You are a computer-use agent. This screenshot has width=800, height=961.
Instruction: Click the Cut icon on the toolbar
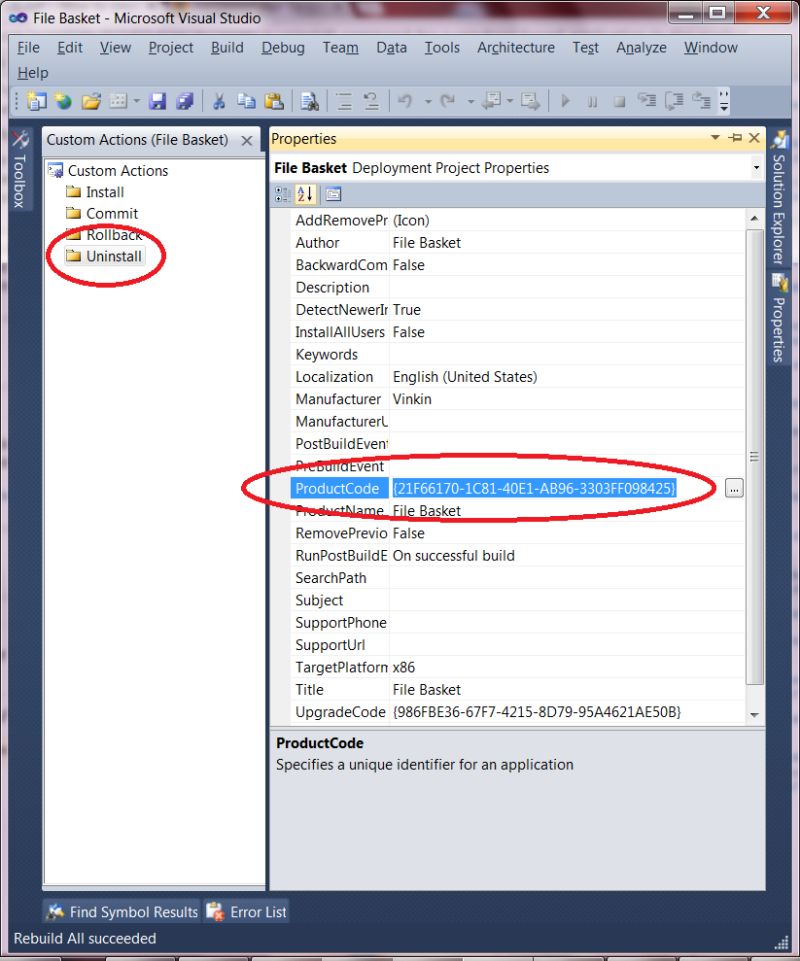[x=218, y=100]
